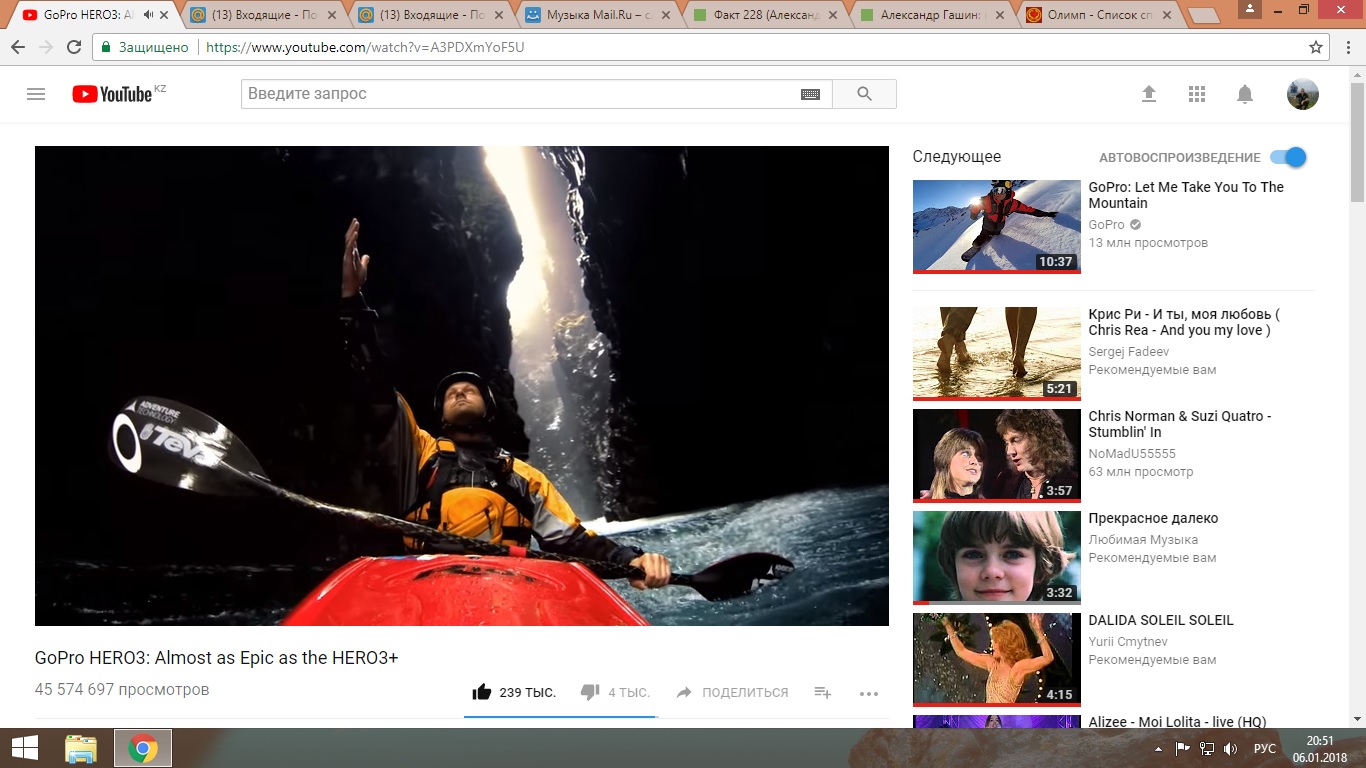This screenshot has height=768, width=1366.
Task: Go back with the browser arrow
Action: click(x=18, y=47)
